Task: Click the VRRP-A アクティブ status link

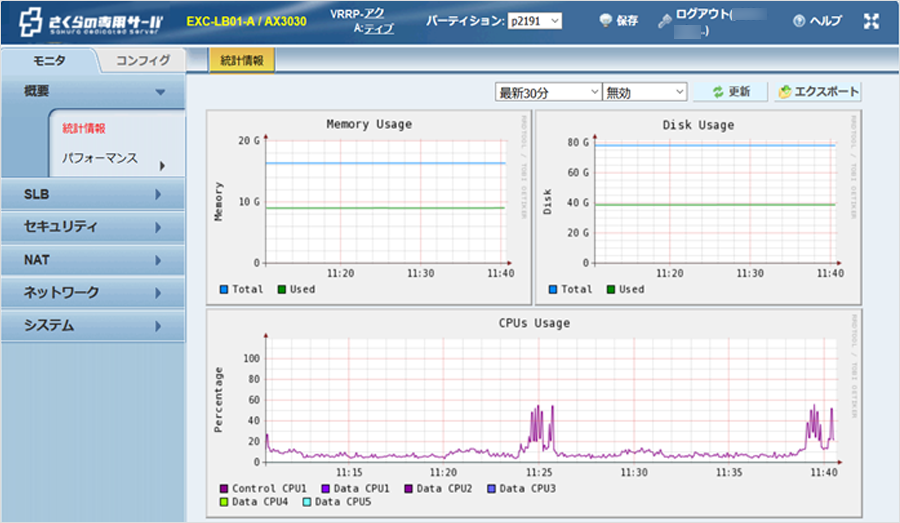Action: (376, 21)
